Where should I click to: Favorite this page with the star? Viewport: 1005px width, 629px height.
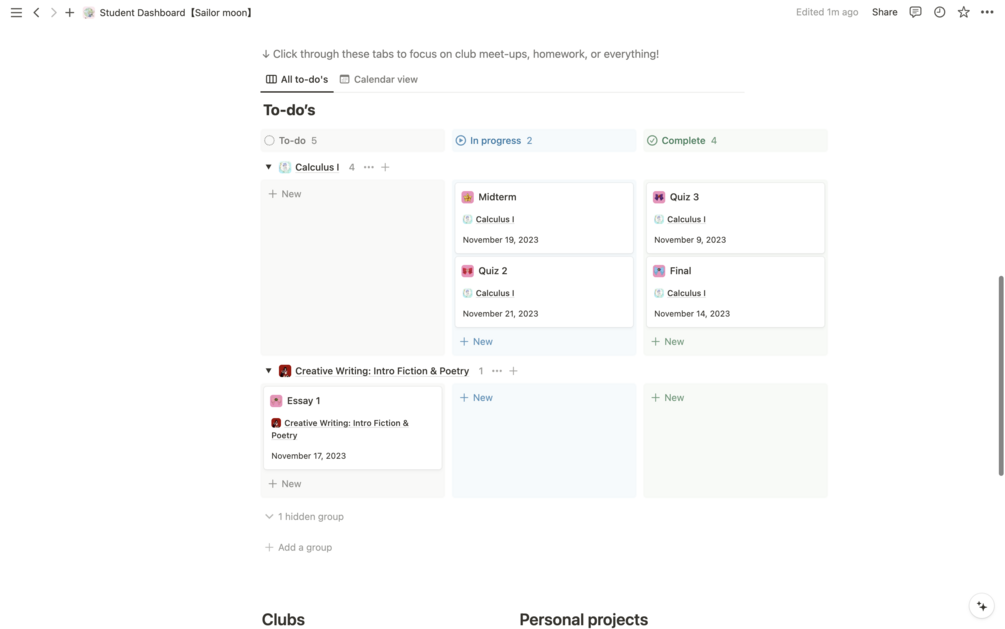(x=963, y=13)
